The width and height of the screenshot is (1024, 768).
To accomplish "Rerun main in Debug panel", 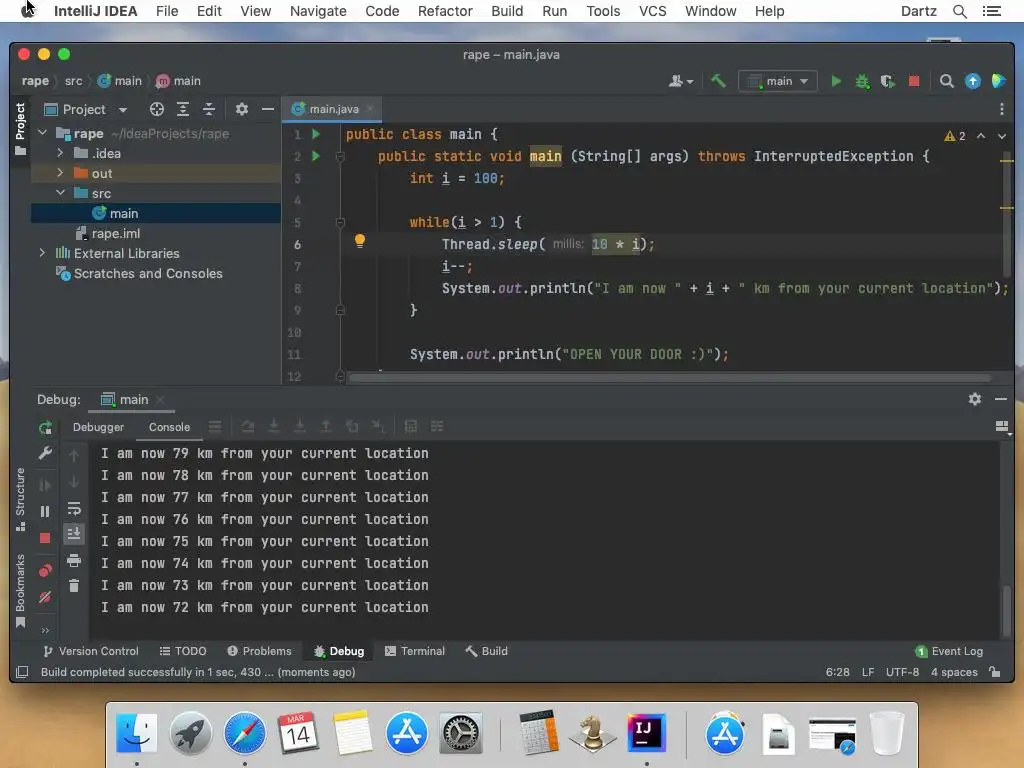I will [x=45, y=428].
